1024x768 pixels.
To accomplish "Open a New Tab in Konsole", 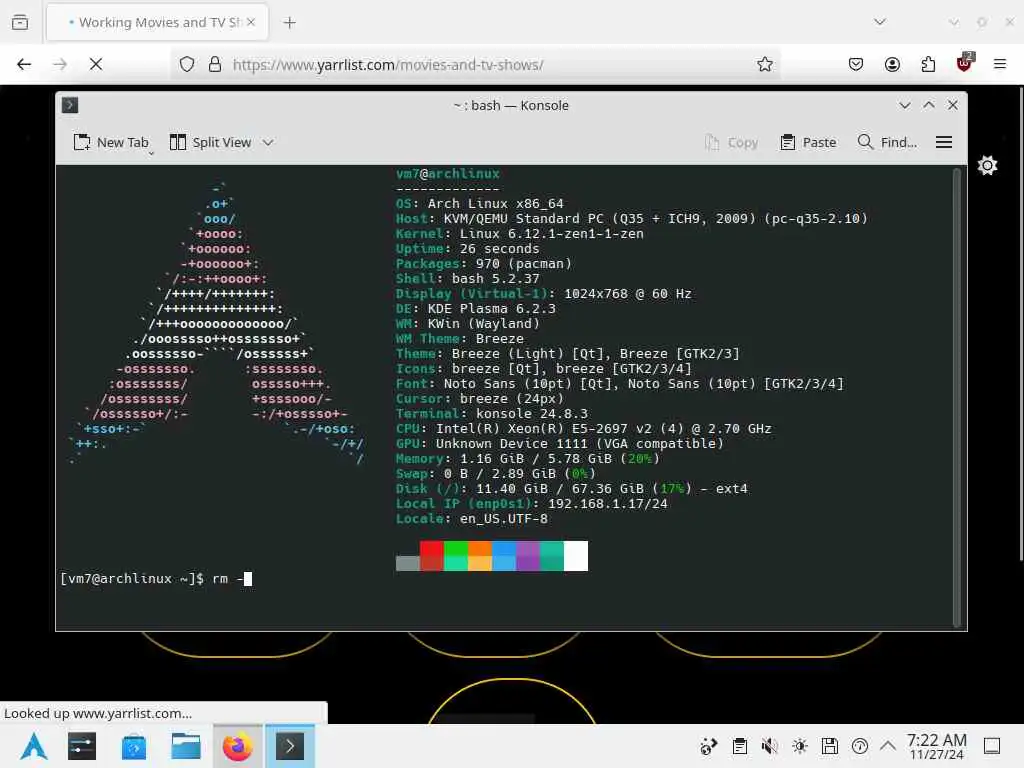I will 110,142.
